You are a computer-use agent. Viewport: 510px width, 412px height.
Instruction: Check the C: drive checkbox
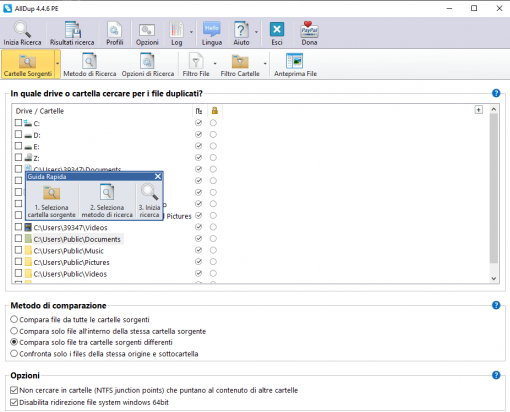[x=18, y=123]
